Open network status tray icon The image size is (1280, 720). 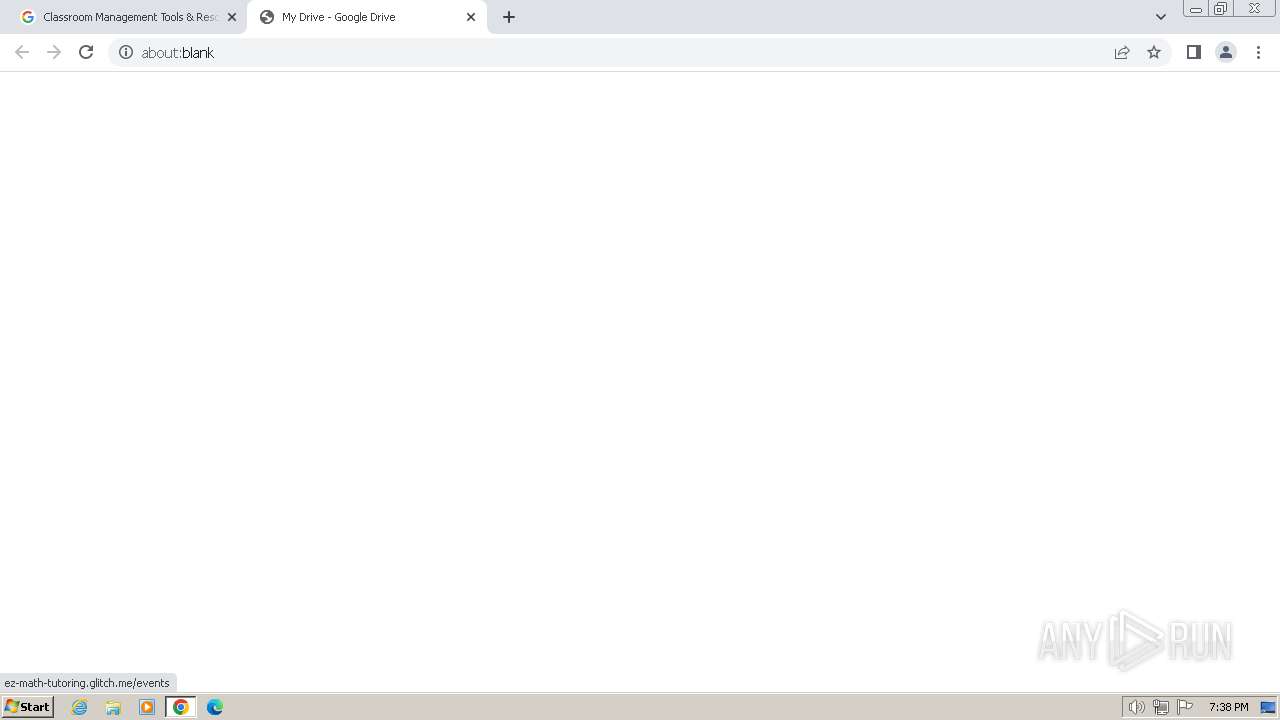click(1161, 707)
